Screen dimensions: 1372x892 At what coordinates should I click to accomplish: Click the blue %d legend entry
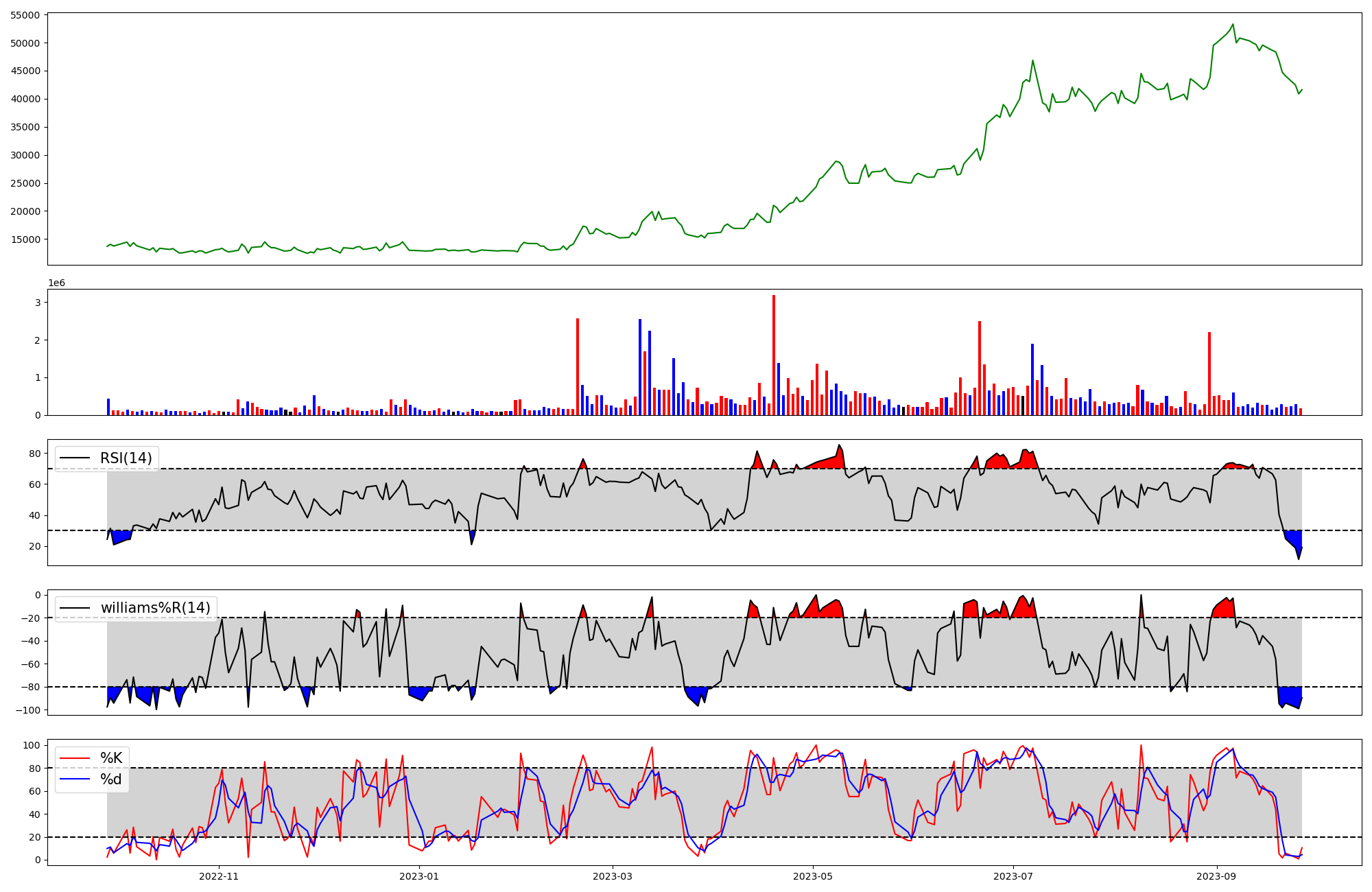pyautogui.click(x=110, y=779)
